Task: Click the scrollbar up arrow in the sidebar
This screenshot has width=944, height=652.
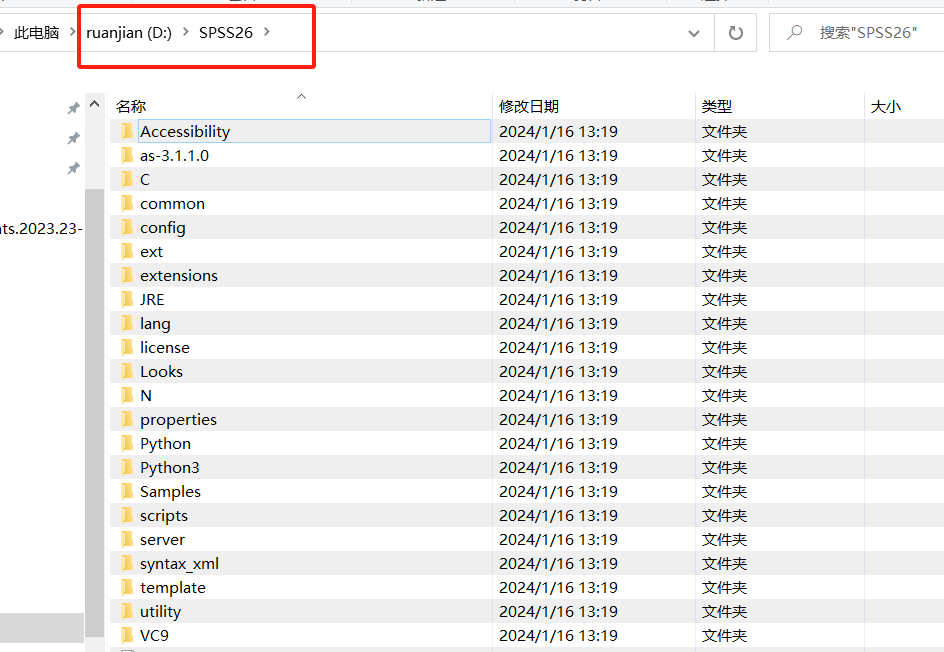Action: [x=96, y=101]
